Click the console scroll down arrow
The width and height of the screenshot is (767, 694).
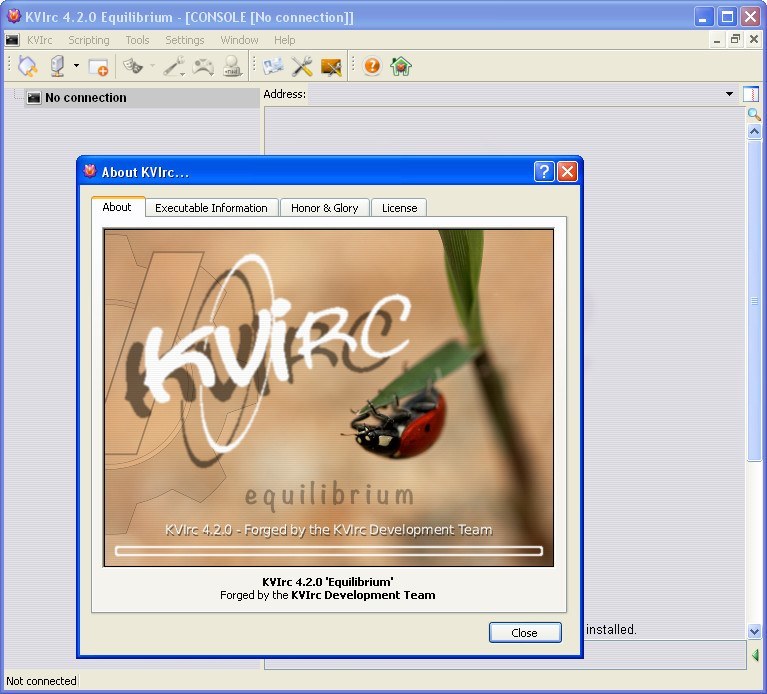tap(754, 631)
